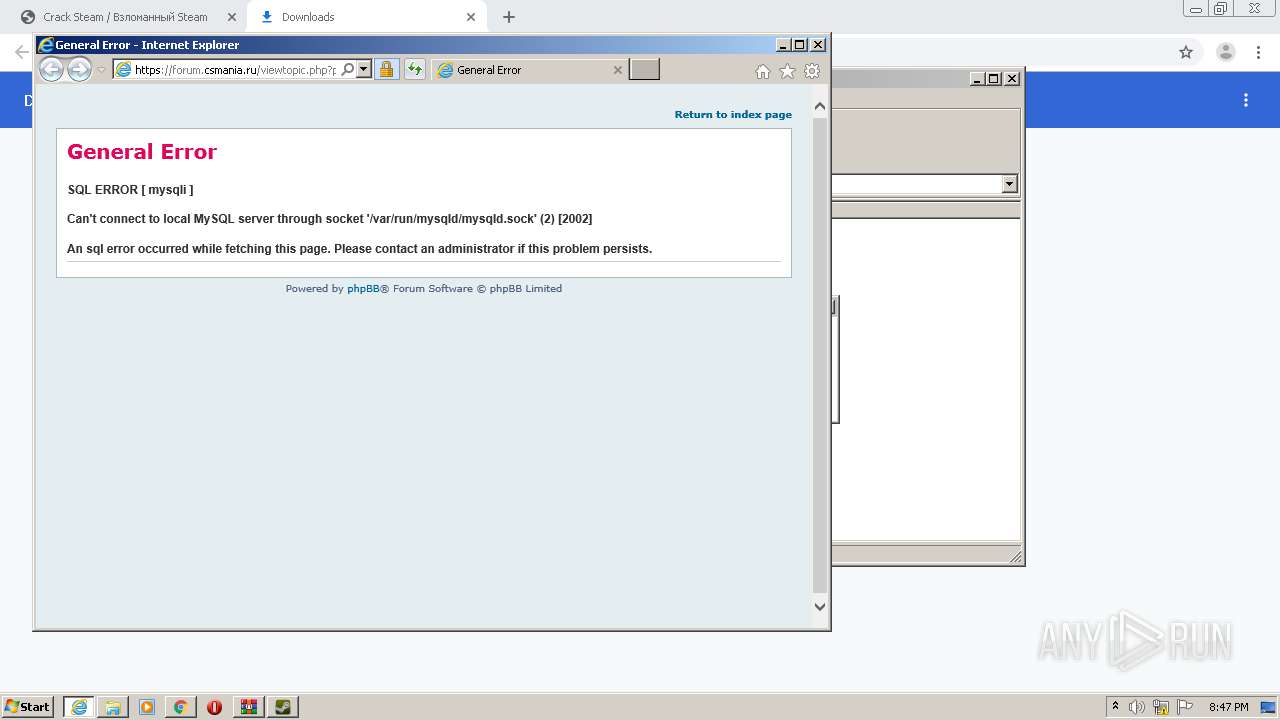Open Steam taskbar button
The width and height of the screenshot is (1280, 720).
[283, 707]
